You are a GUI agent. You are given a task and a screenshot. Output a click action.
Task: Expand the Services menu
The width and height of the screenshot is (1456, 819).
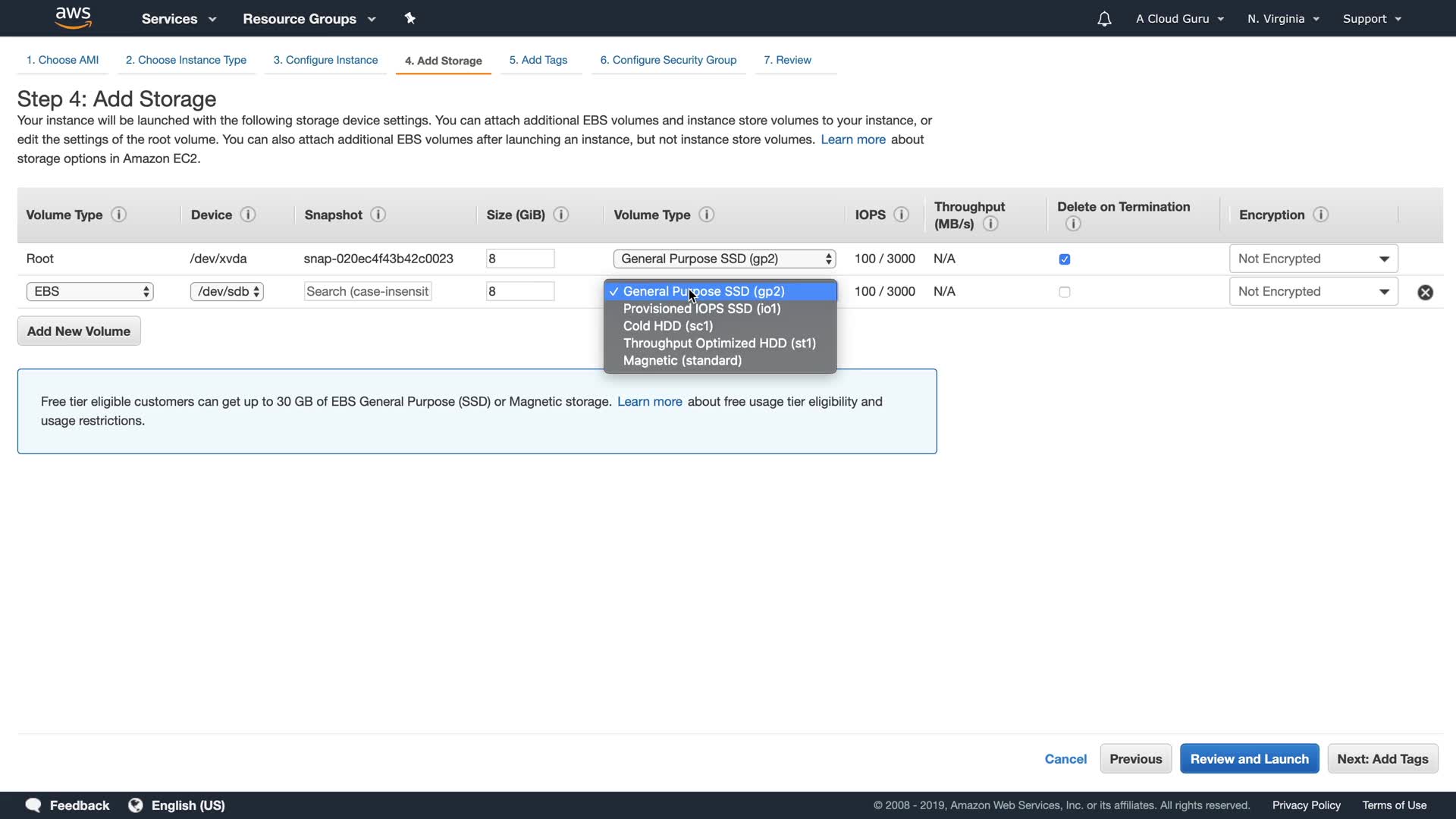tap(179, 19)
